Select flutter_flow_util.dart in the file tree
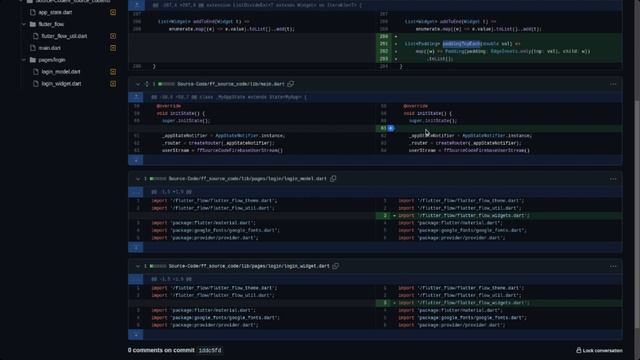The height and width of the screenshot is (360, 640). 64,36
